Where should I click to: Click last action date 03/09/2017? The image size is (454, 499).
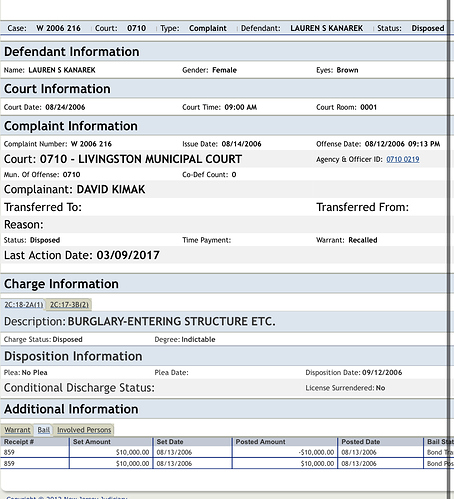128,255
